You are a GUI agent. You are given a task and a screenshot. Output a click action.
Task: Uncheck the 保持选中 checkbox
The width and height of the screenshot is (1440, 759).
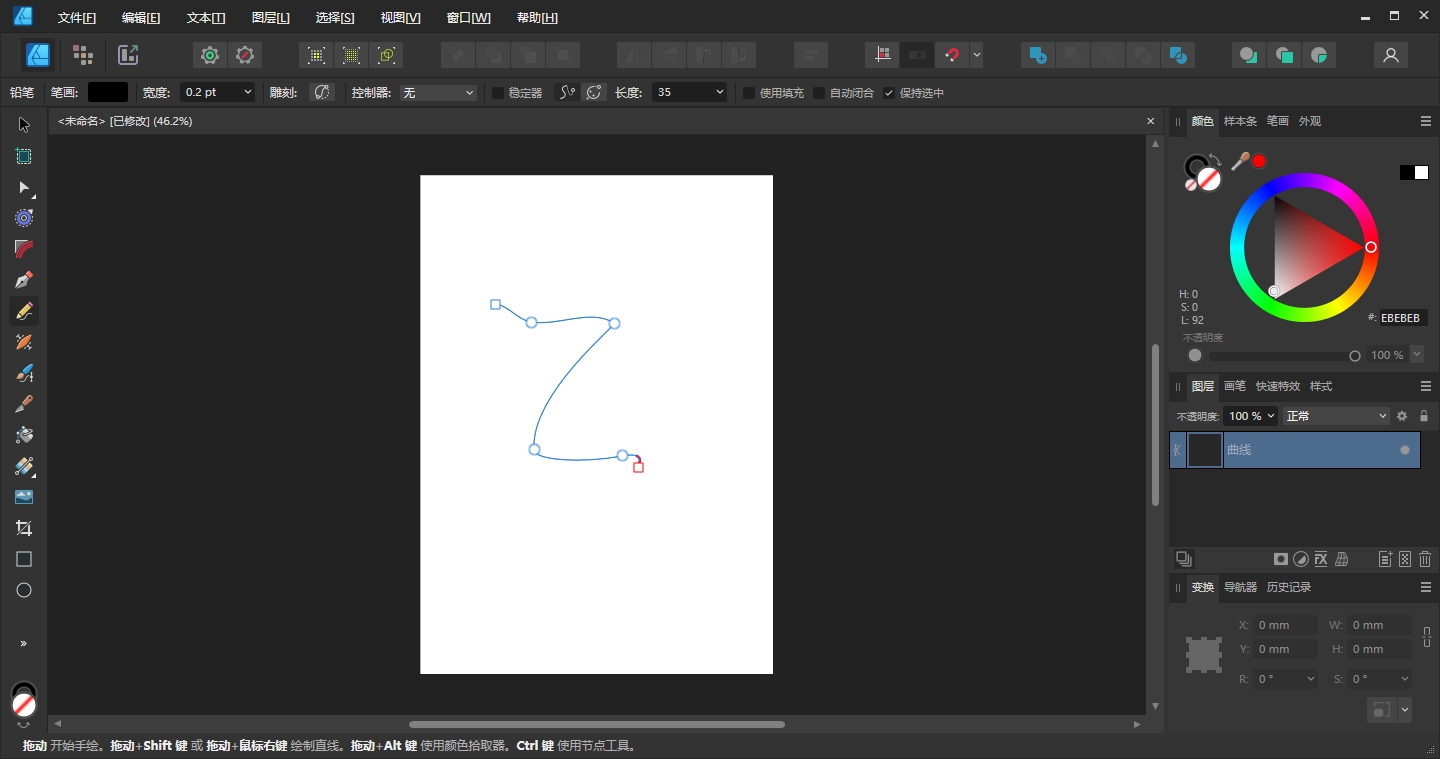[889, 93]
